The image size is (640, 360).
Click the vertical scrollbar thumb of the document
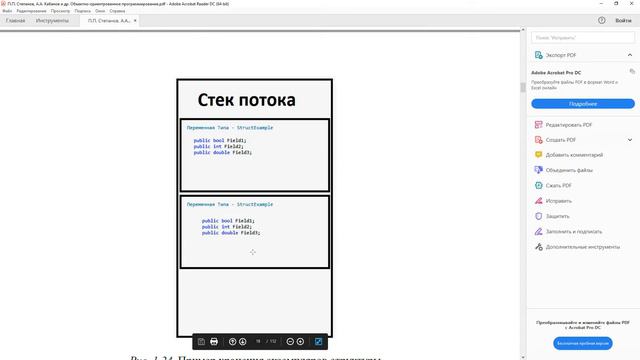(523, 87)
